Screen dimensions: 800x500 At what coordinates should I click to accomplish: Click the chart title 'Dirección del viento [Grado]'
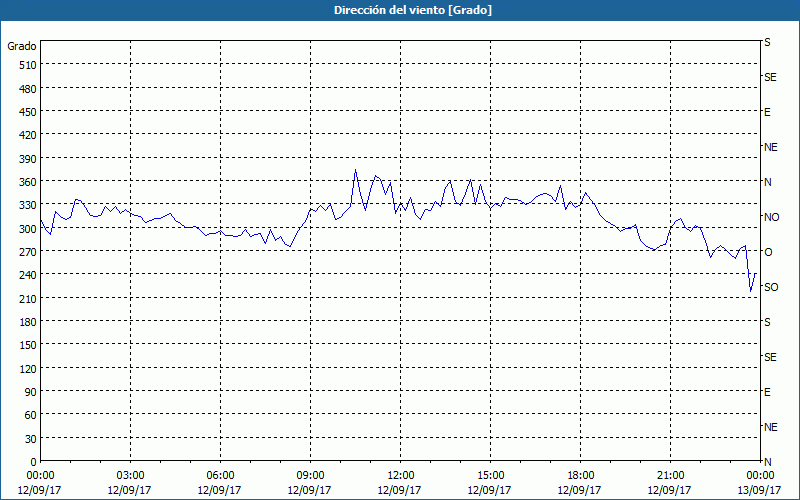pyautogui.click(x=399, y=10)
